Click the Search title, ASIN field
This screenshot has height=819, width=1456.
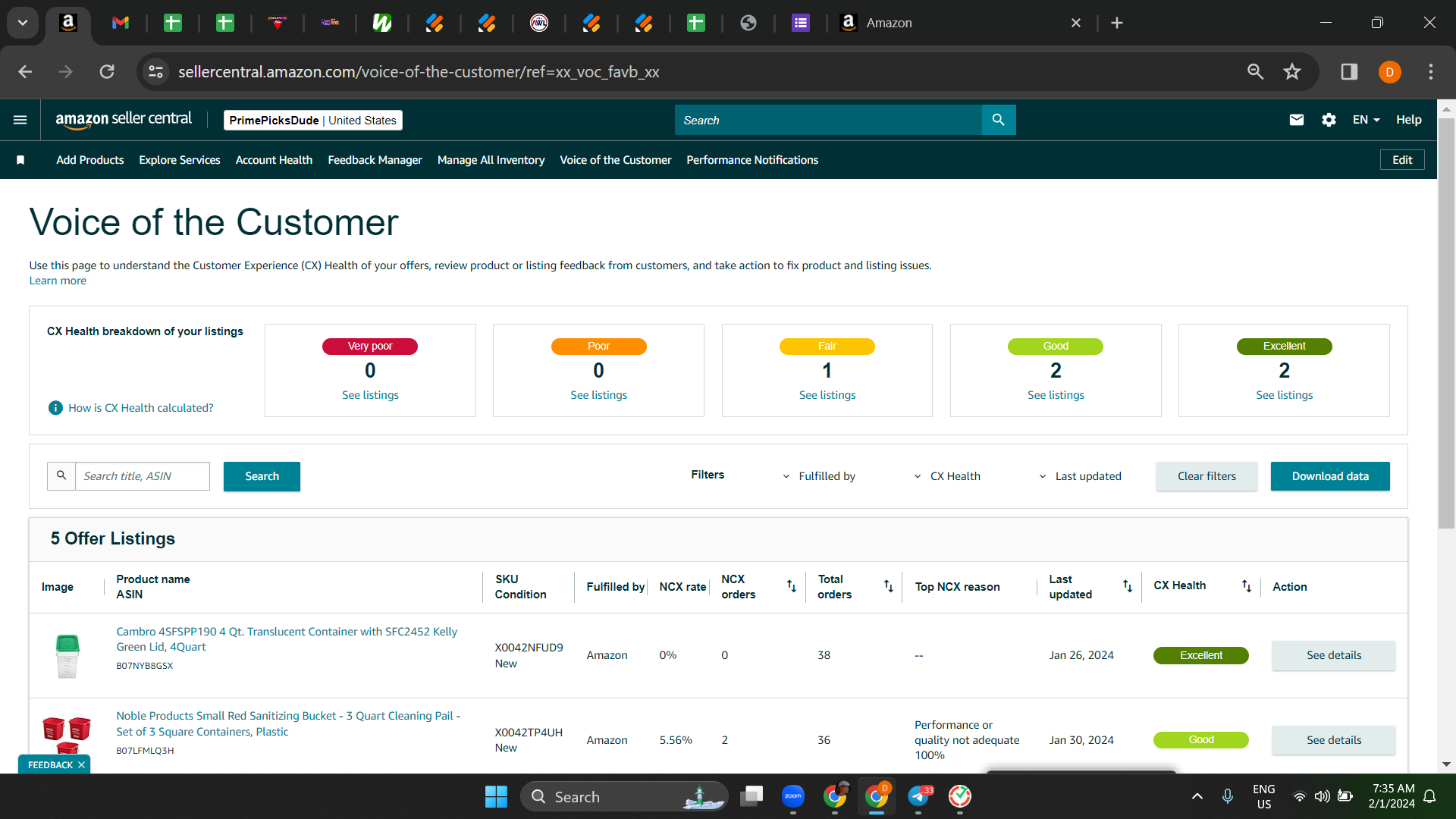142,476
